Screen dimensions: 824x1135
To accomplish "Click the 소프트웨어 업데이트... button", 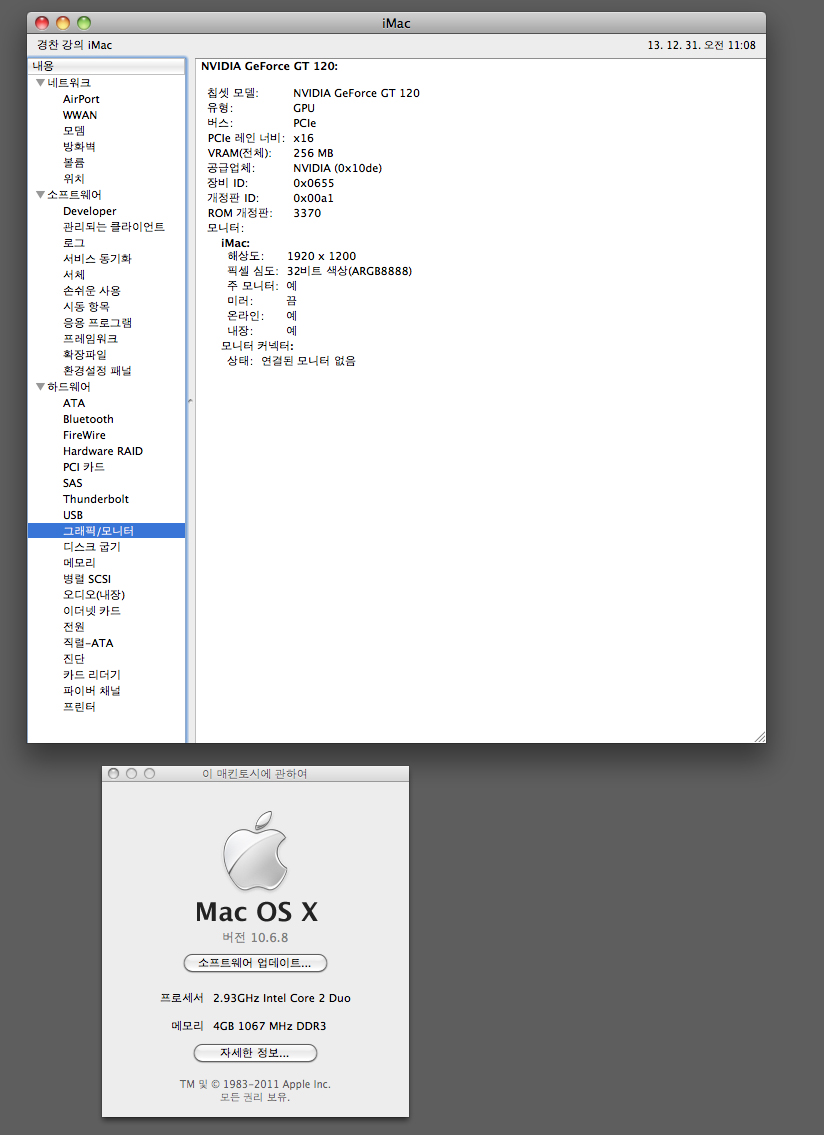I will (x=255, y=963).
